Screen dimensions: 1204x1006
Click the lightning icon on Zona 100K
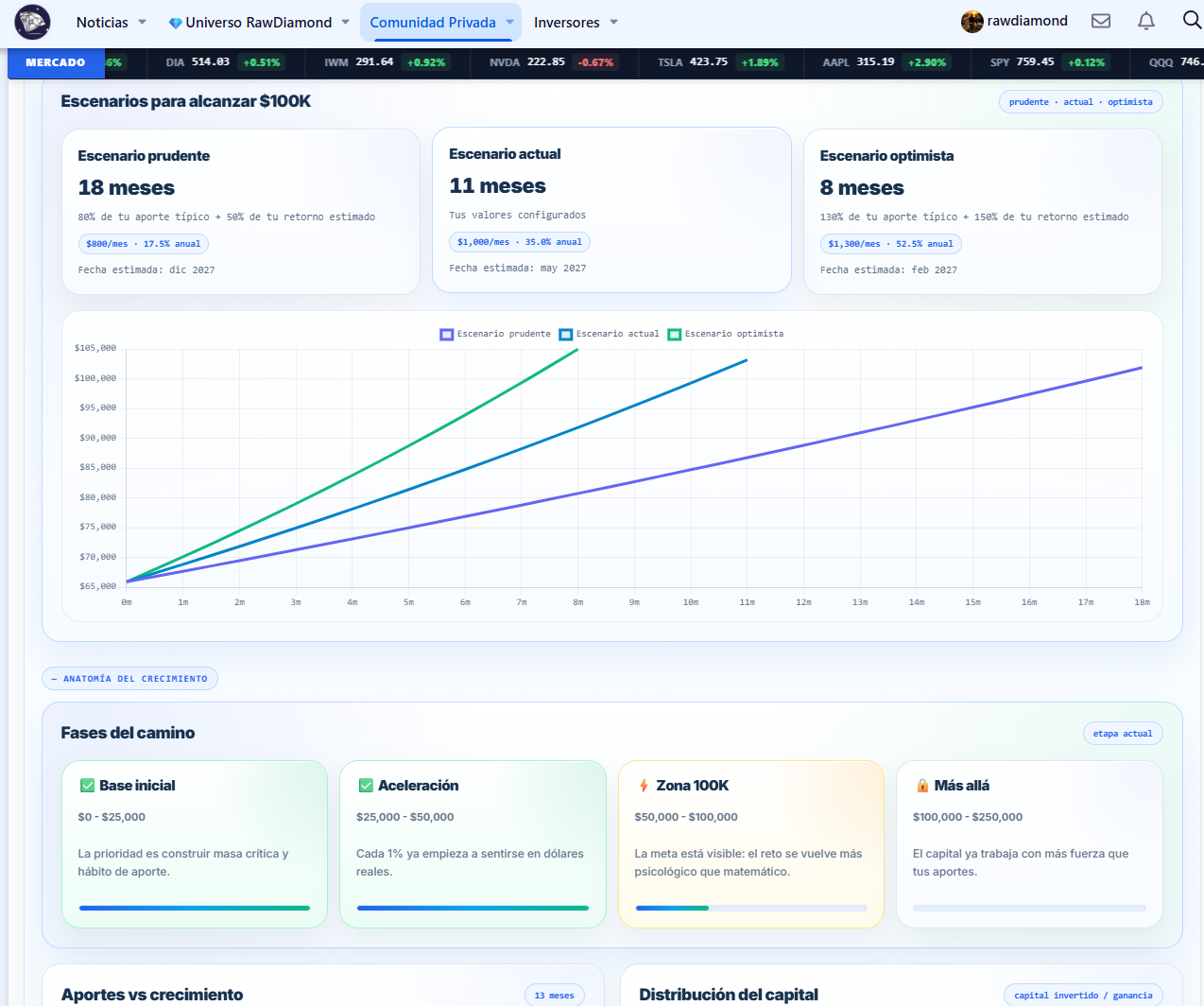click(644, 786)
